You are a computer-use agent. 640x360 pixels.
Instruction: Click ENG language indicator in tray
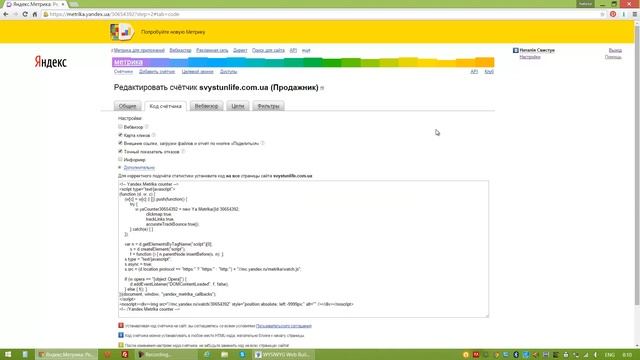[x=610, y=355]
